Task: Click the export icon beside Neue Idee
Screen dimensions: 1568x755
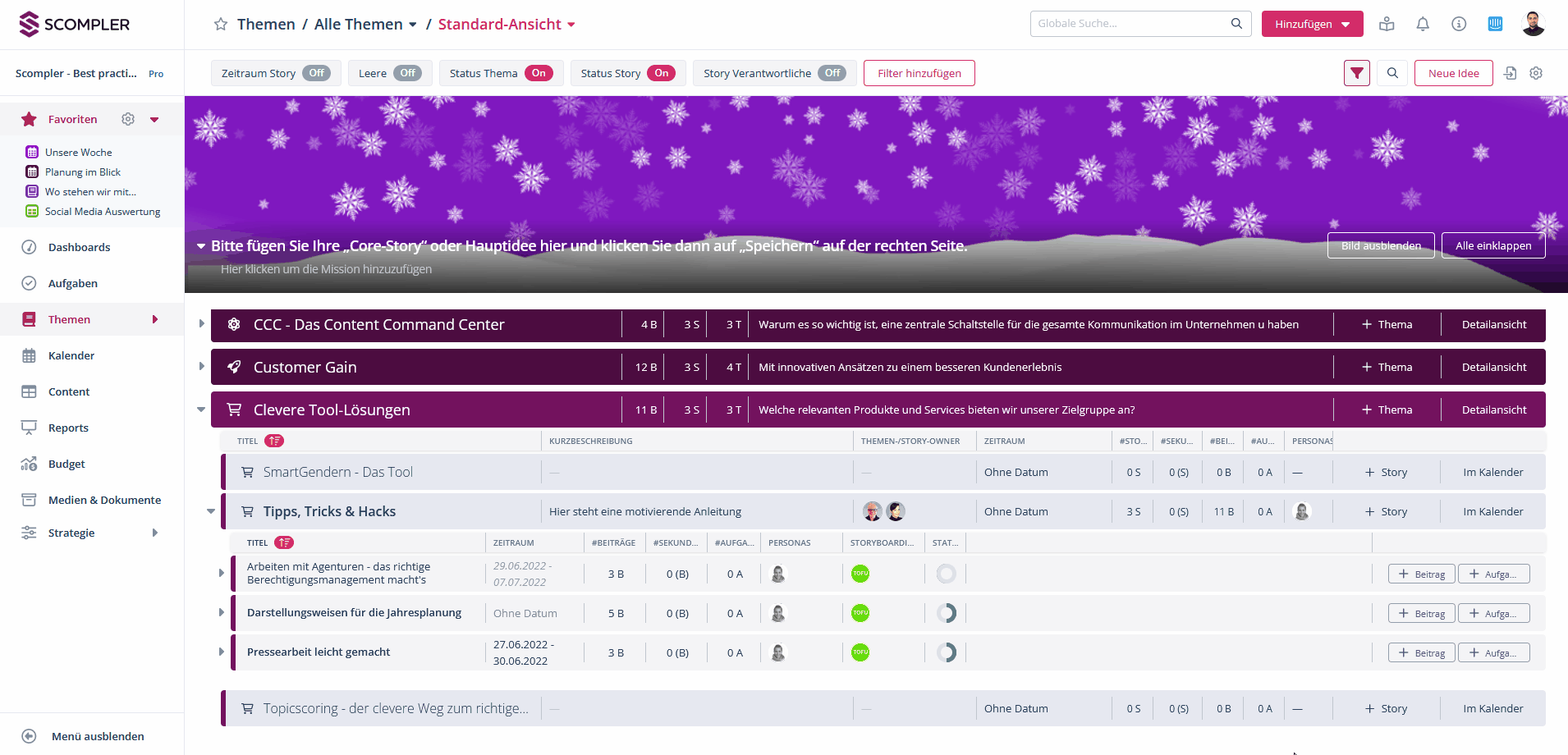Action: 1510,73
